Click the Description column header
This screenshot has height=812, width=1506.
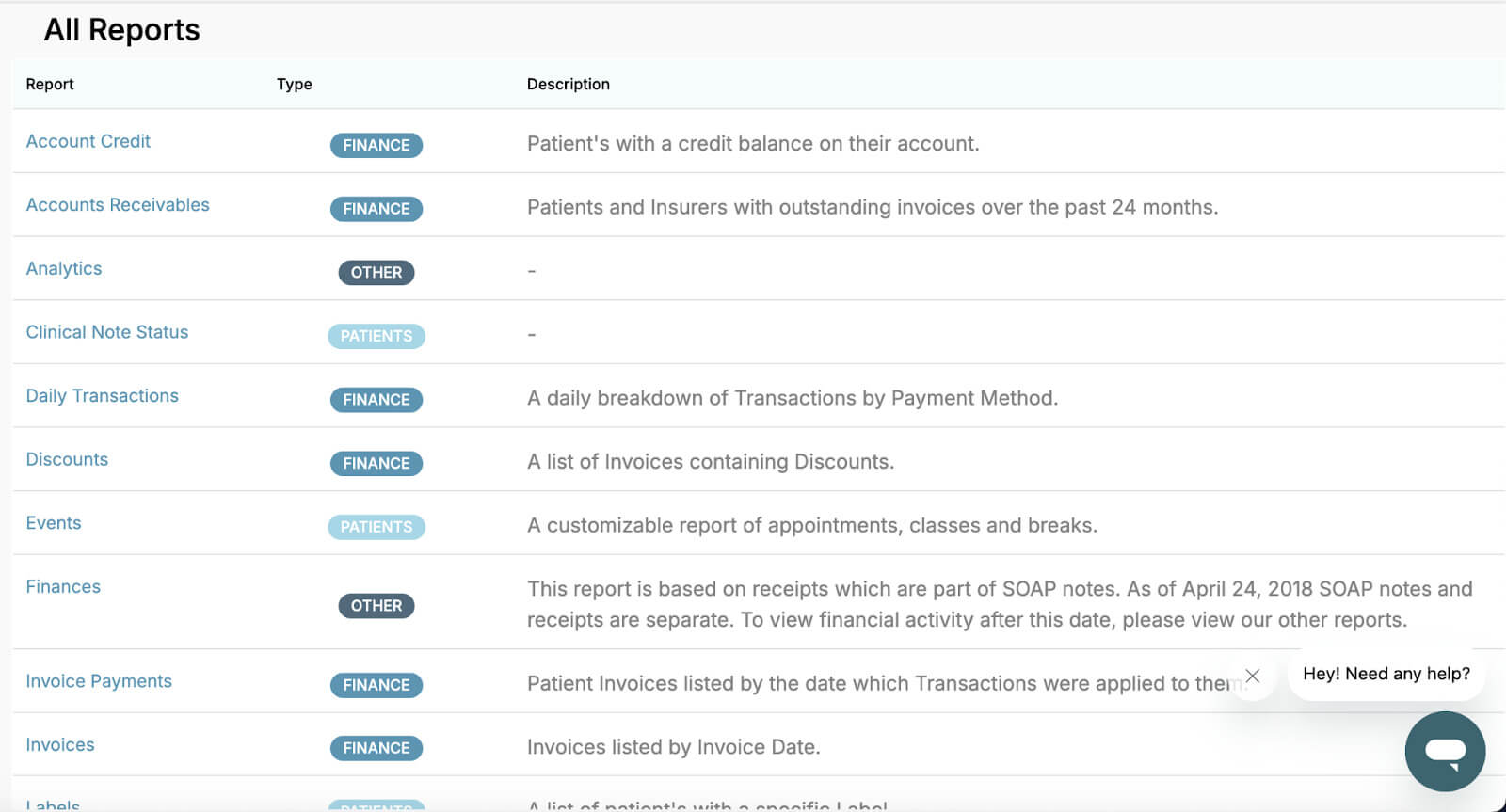click(568, 84)
